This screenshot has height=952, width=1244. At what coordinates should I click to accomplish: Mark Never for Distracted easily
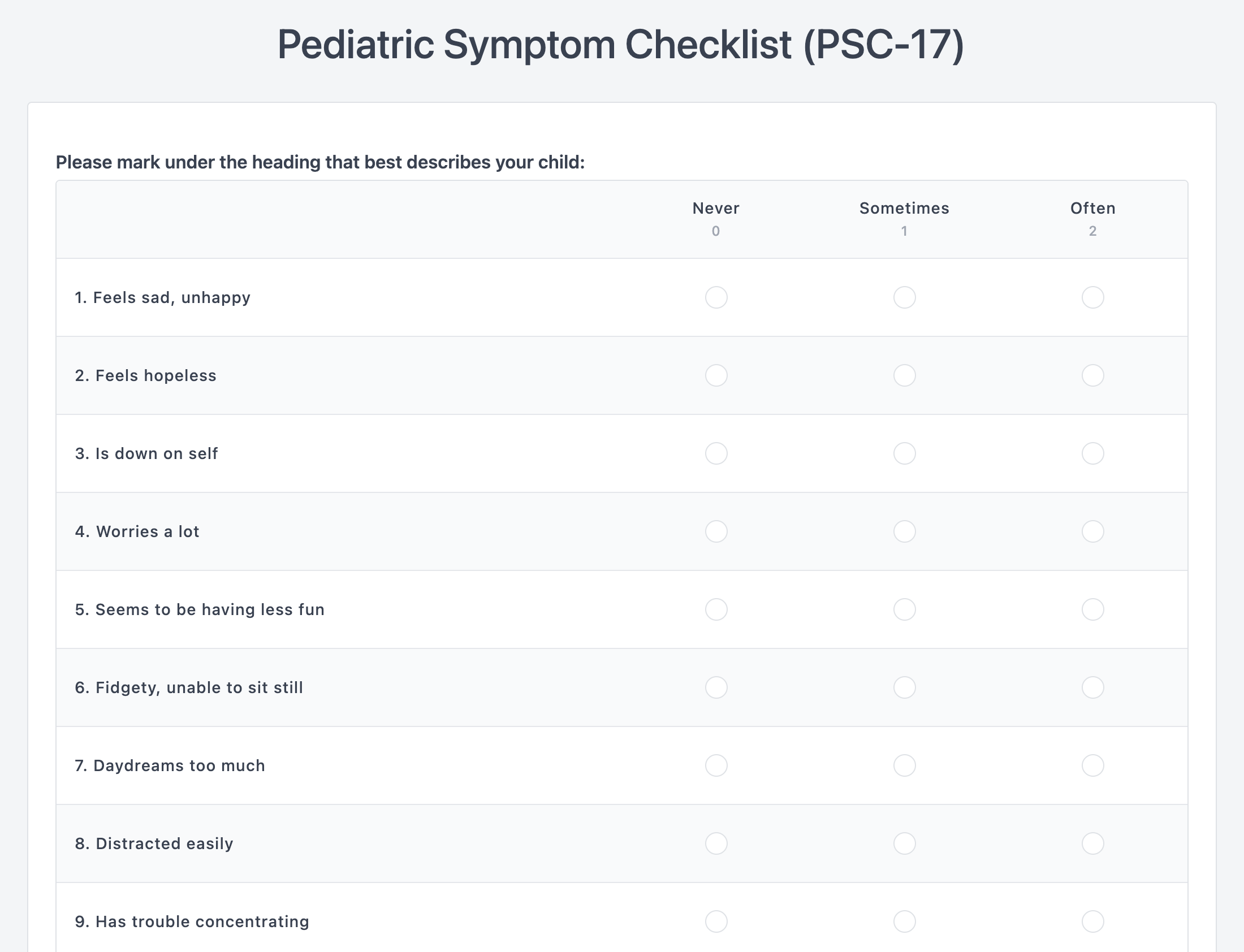pyautogui.click(x=716, y=843)
